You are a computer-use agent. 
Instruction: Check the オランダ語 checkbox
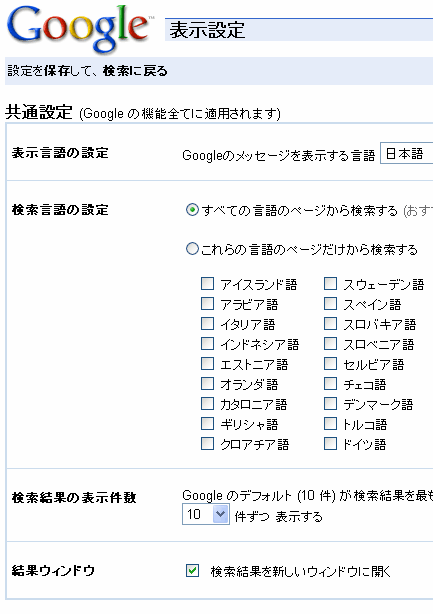[x=207, y=383]
